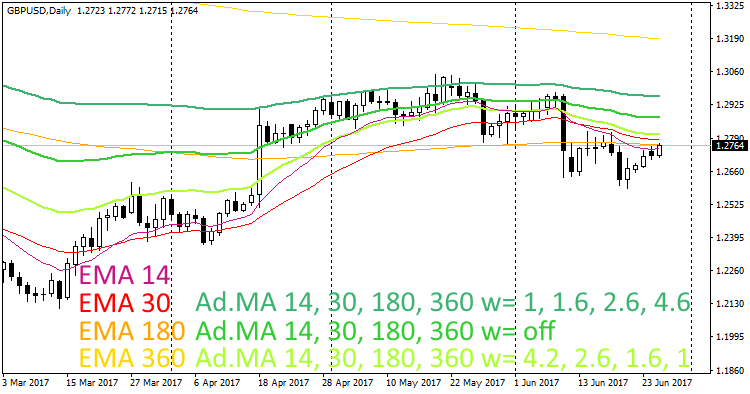Screen dimensions: 750x394
Task: Click the Ad.MA legend with w= off
Action: coord(375,330)
